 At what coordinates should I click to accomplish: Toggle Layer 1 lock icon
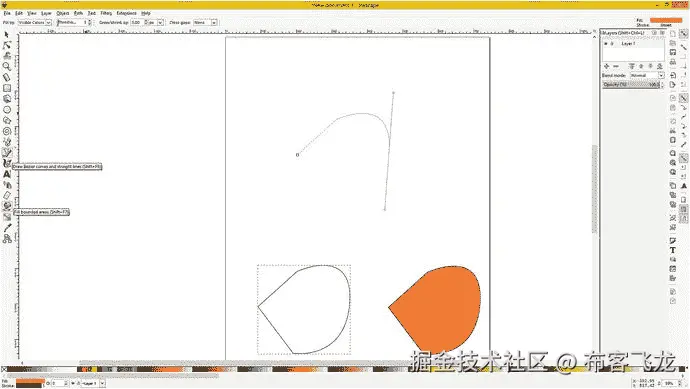[x=612, y=44]
